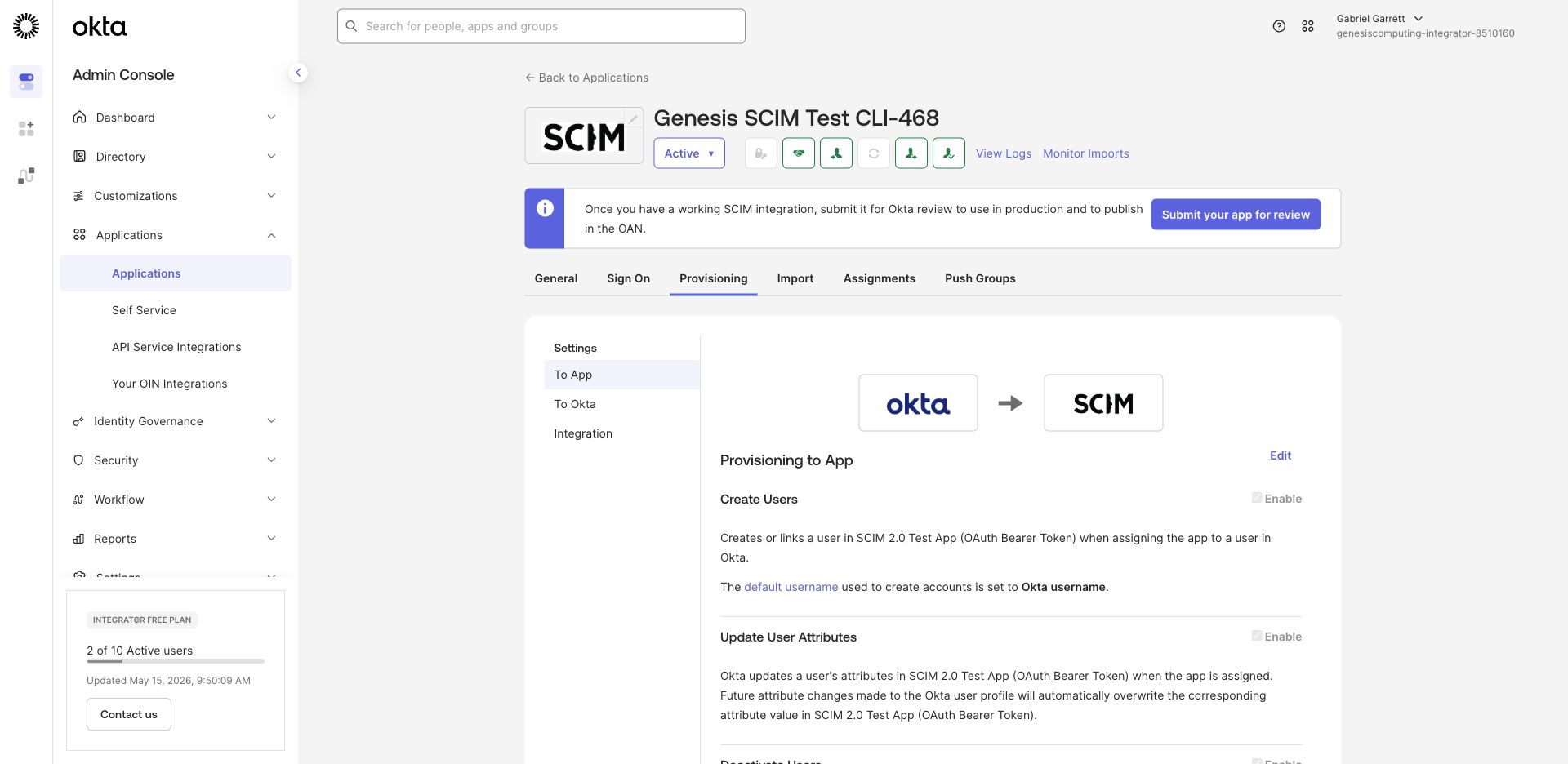
Task: Click the Contact us button
Action: point(129,714)
